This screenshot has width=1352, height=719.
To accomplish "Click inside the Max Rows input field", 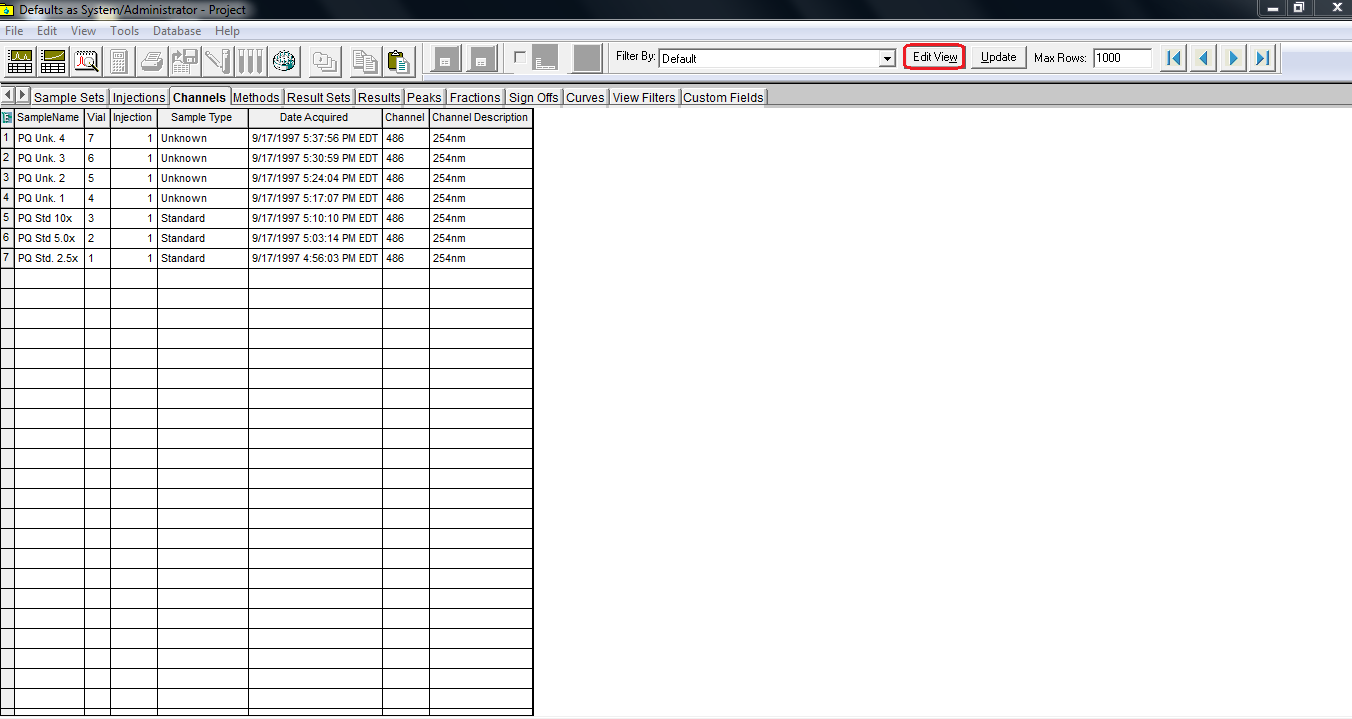I will point(1122,58).
